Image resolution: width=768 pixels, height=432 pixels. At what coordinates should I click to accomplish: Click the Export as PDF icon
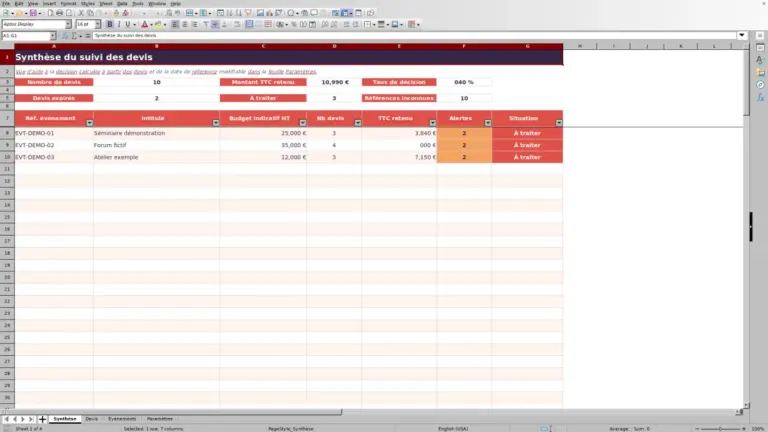pos(50,13)
